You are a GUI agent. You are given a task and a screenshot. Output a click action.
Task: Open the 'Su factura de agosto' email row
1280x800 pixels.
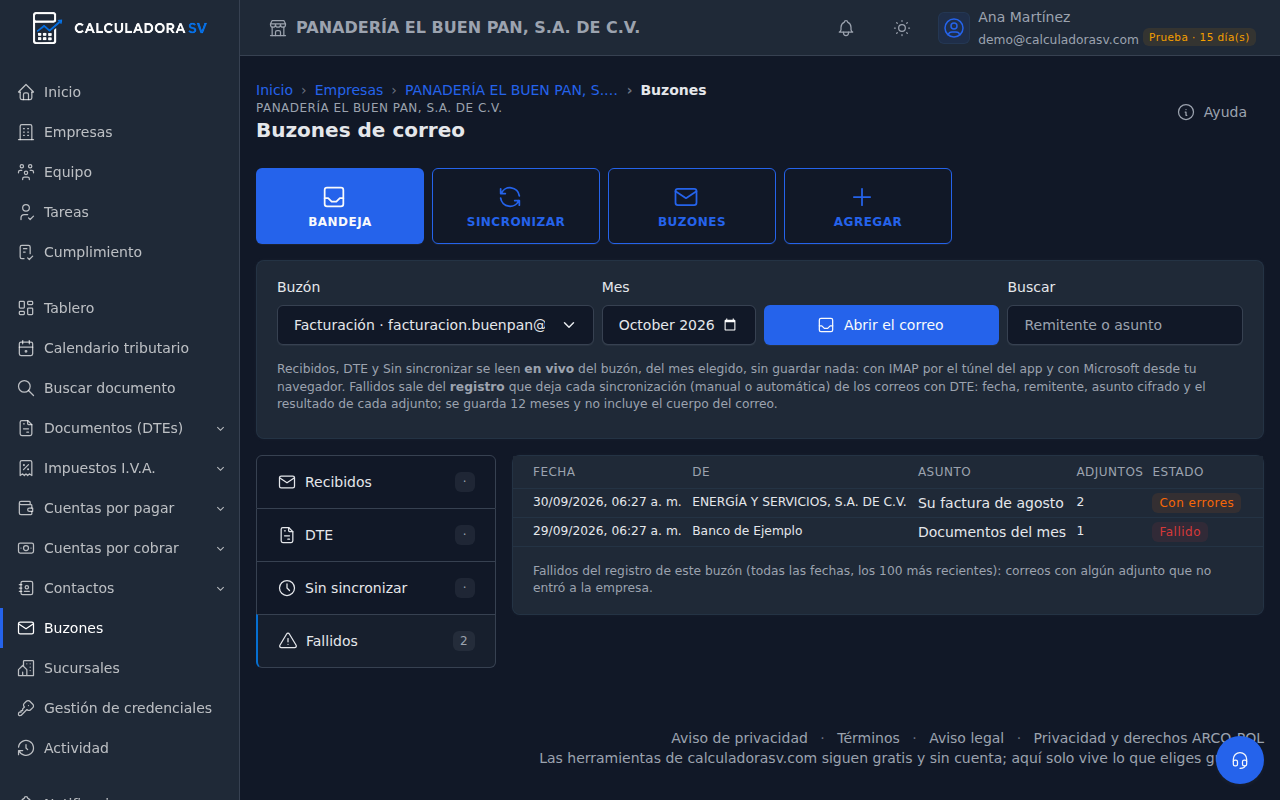coord(888,503)
